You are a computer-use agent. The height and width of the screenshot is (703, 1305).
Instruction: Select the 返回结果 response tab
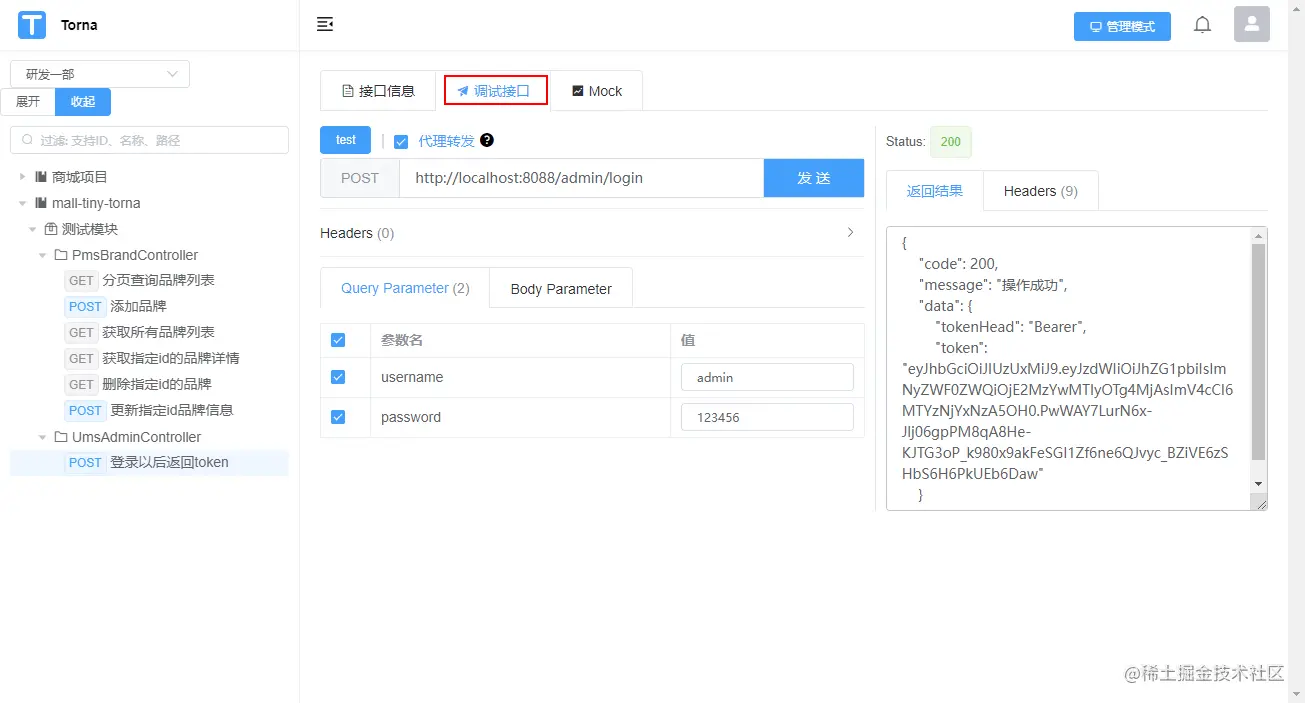coord(935,191)
